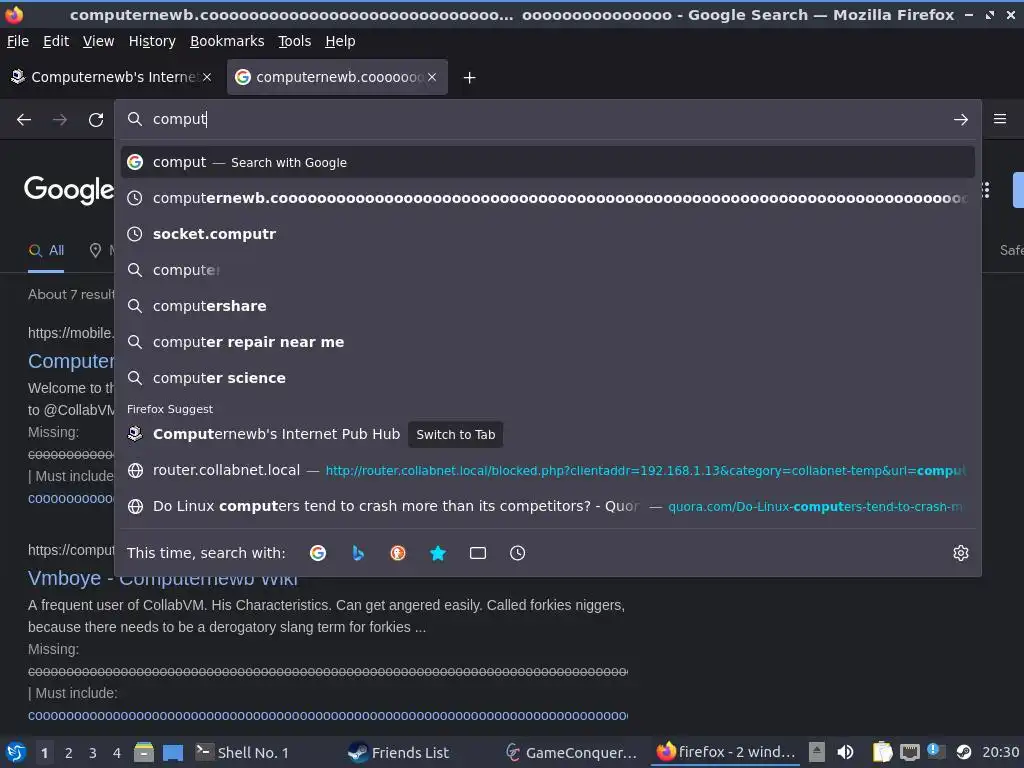Viewport: 1024px width, 768px height.
Task: Search Bookmarks via star icon
Action: click(438, 553)
